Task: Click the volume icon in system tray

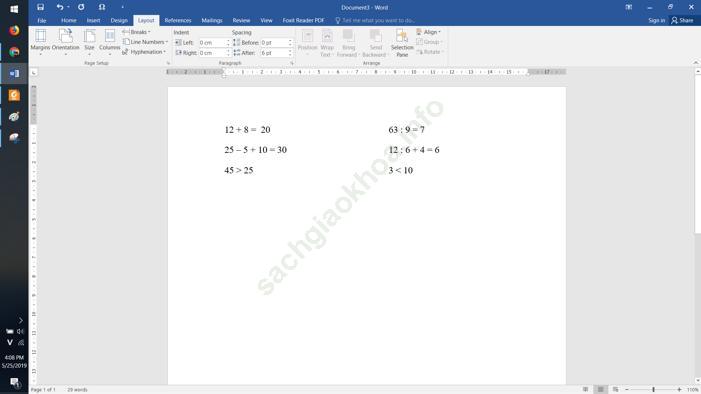Action: coord(20,331)
